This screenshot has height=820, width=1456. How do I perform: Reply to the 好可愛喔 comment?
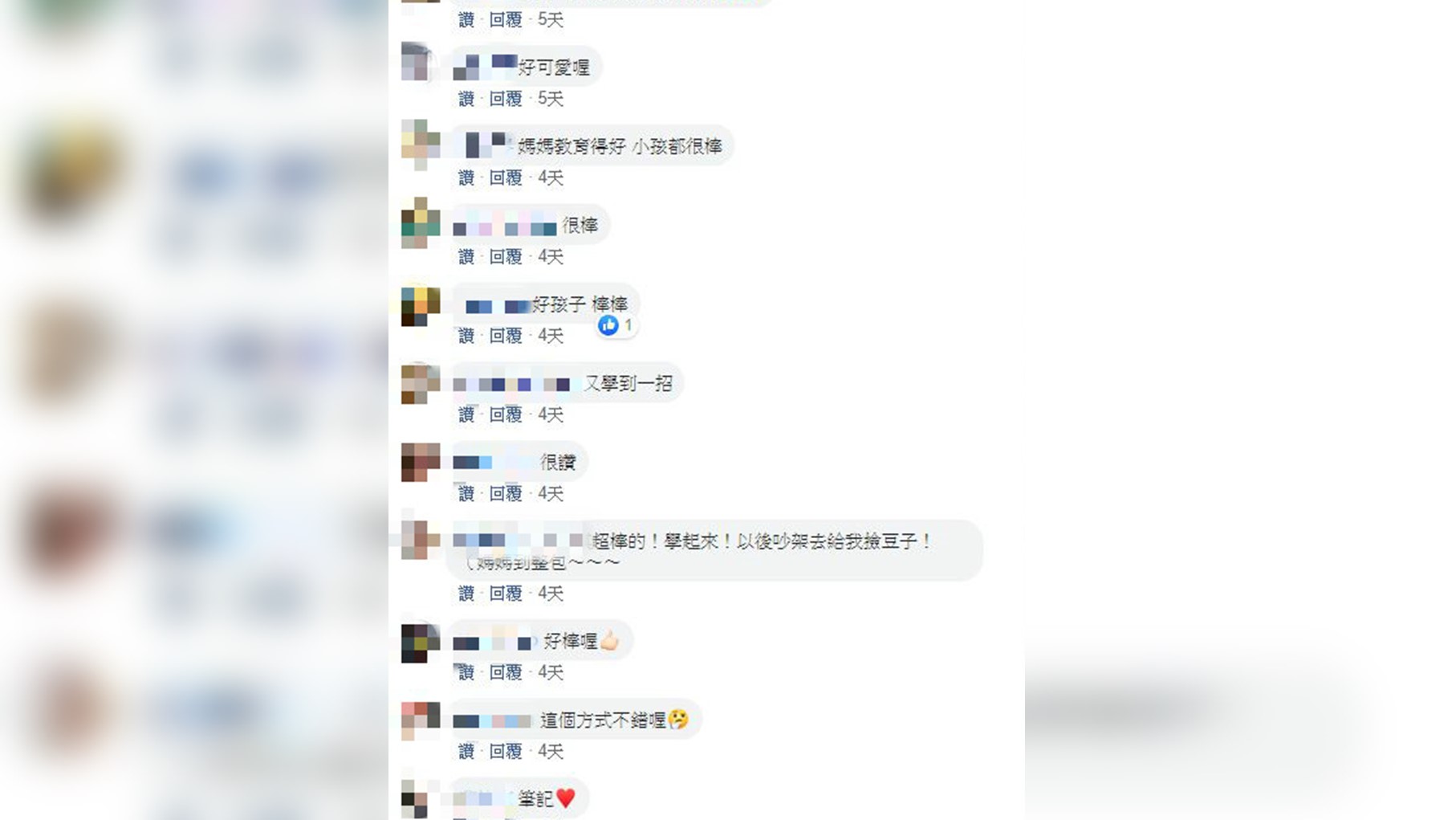pyautogui.click(x=506, y=99)
